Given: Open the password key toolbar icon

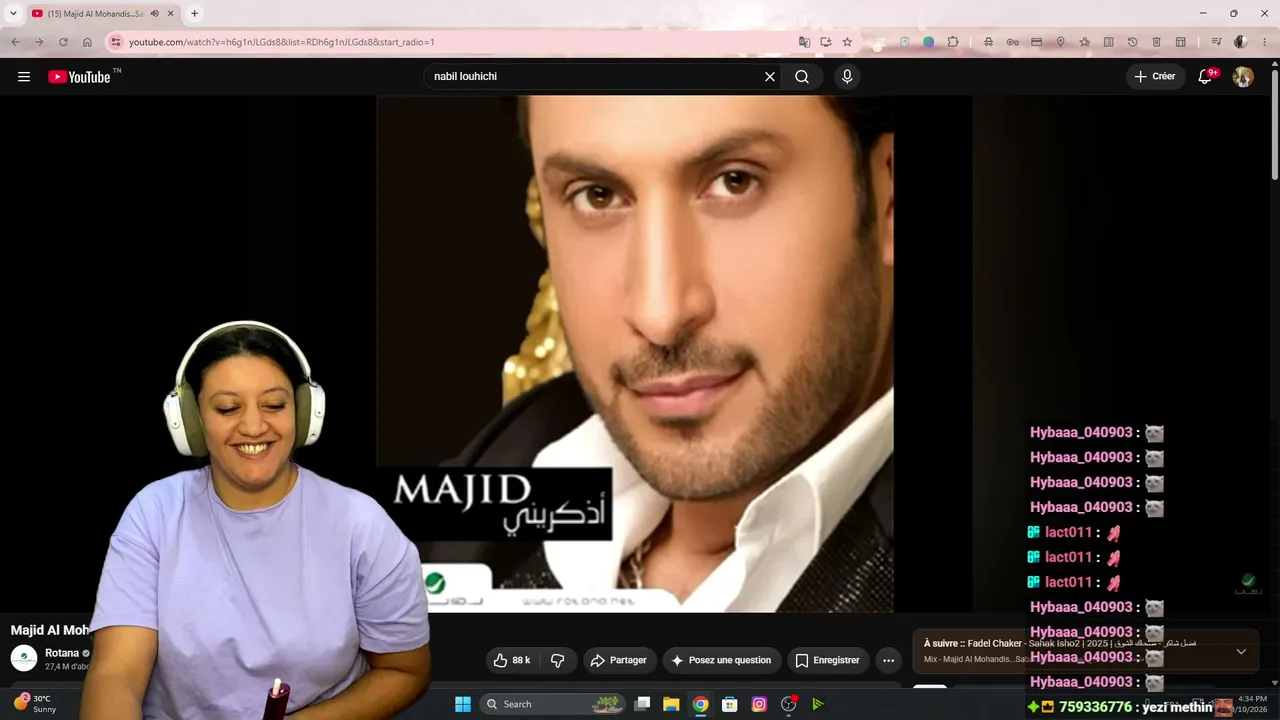Looking at the screenshot, I should (1012, 42).
